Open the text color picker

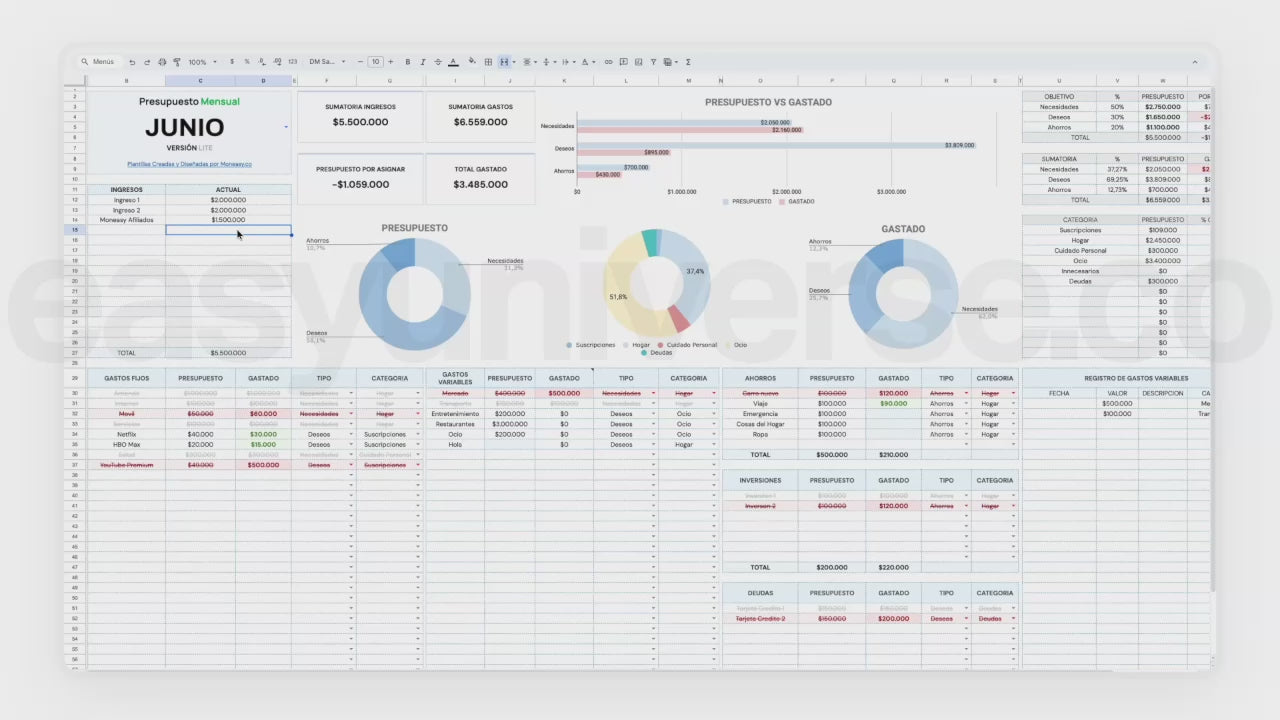pos(453,62)
